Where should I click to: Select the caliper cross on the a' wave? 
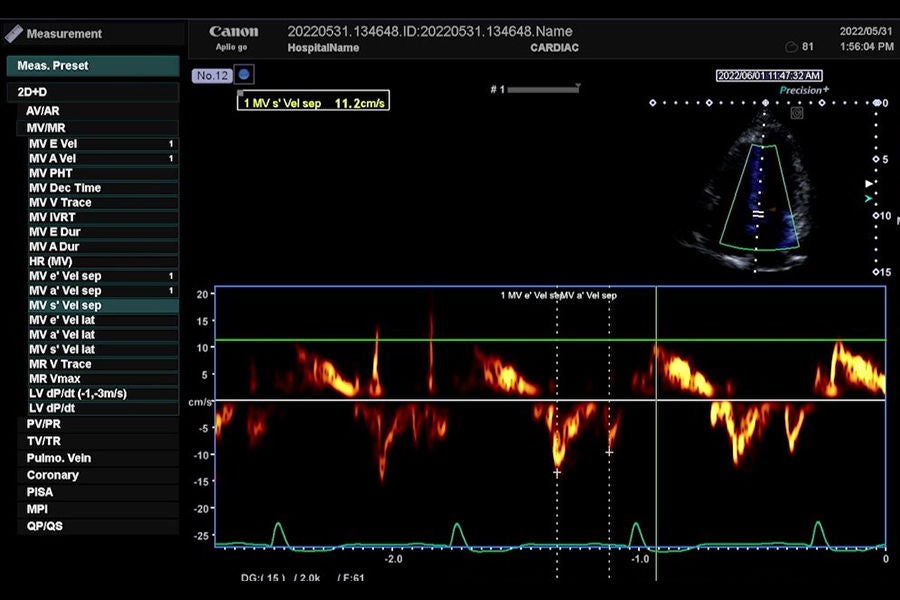[x=609, y=452]
